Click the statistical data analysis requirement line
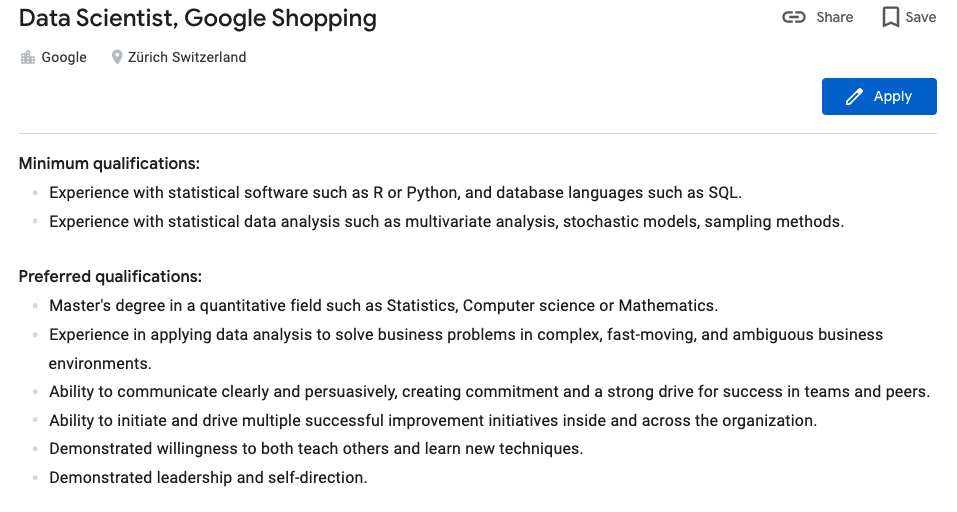Screen dimensions: 957x512 [x=446, y=221]
